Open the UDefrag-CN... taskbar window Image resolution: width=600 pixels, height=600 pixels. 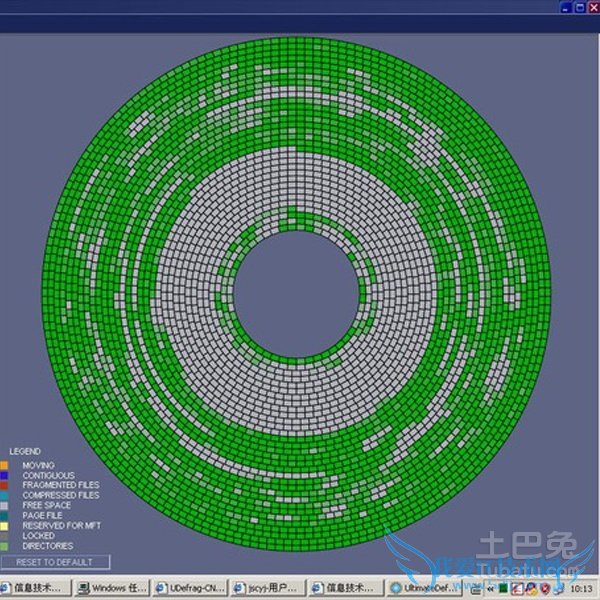pyautogui.click(x=189, y=588)
